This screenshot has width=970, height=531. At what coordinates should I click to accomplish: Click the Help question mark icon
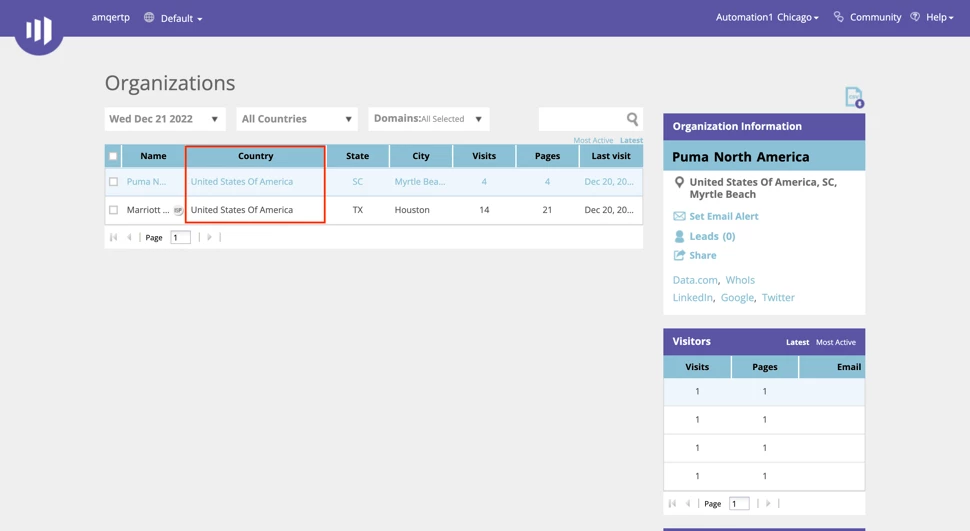point(915,17)
